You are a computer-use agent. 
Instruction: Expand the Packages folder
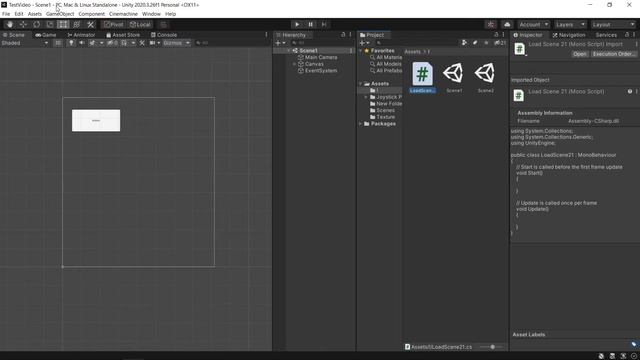(x=360, y=124)
